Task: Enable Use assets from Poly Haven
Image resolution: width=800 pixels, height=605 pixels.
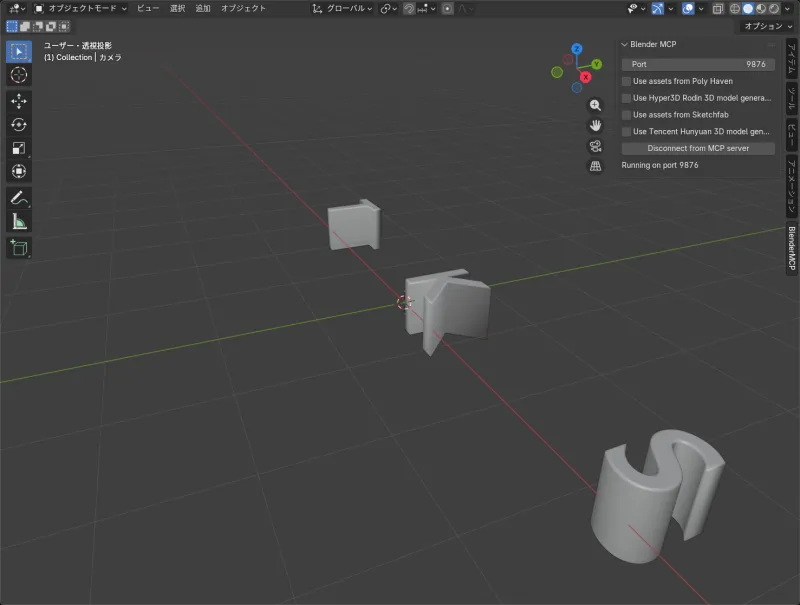Action: point(627,82)
